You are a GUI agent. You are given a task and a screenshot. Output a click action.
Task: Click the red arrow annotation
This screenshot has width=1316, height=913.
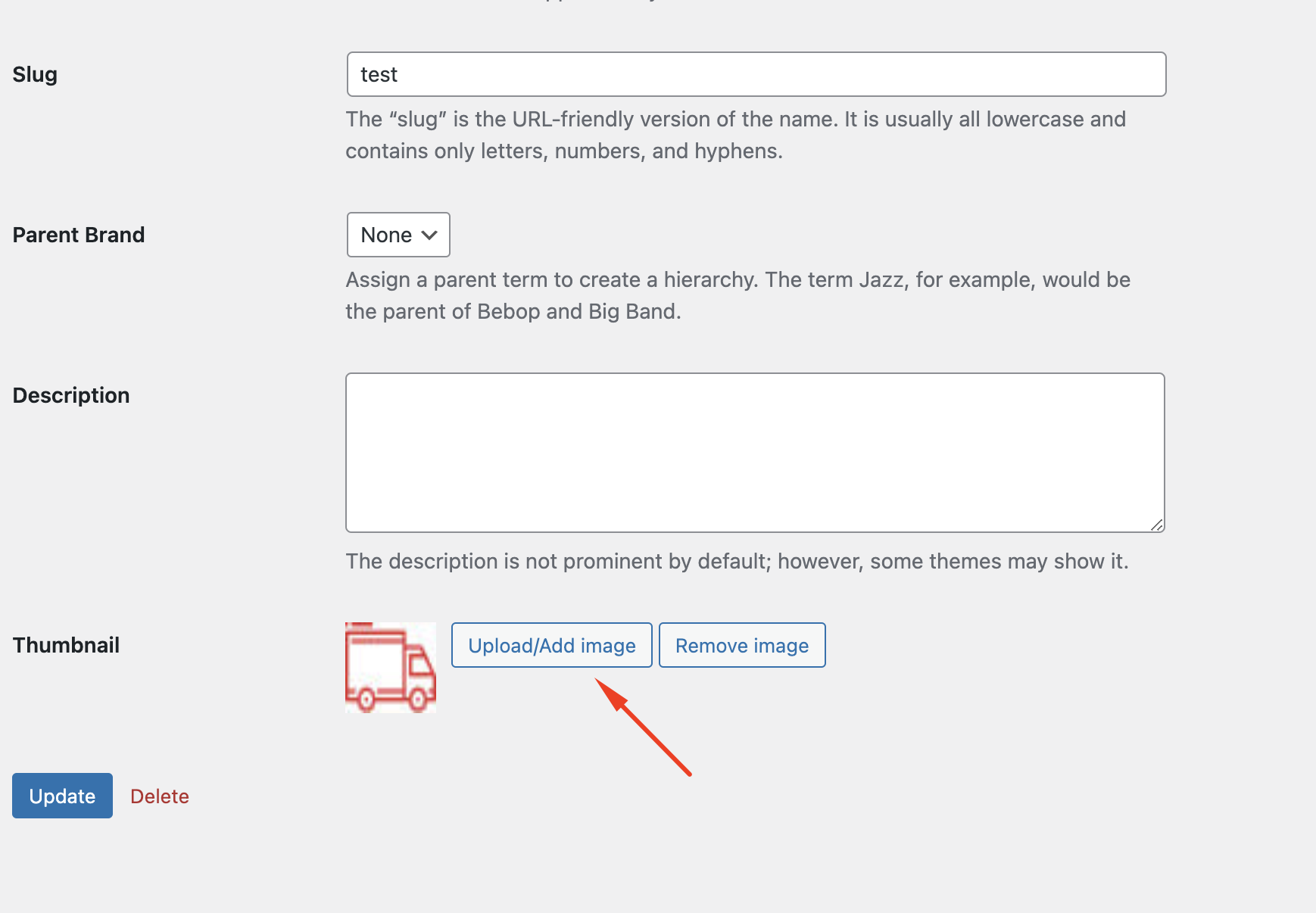click(643, 727)
